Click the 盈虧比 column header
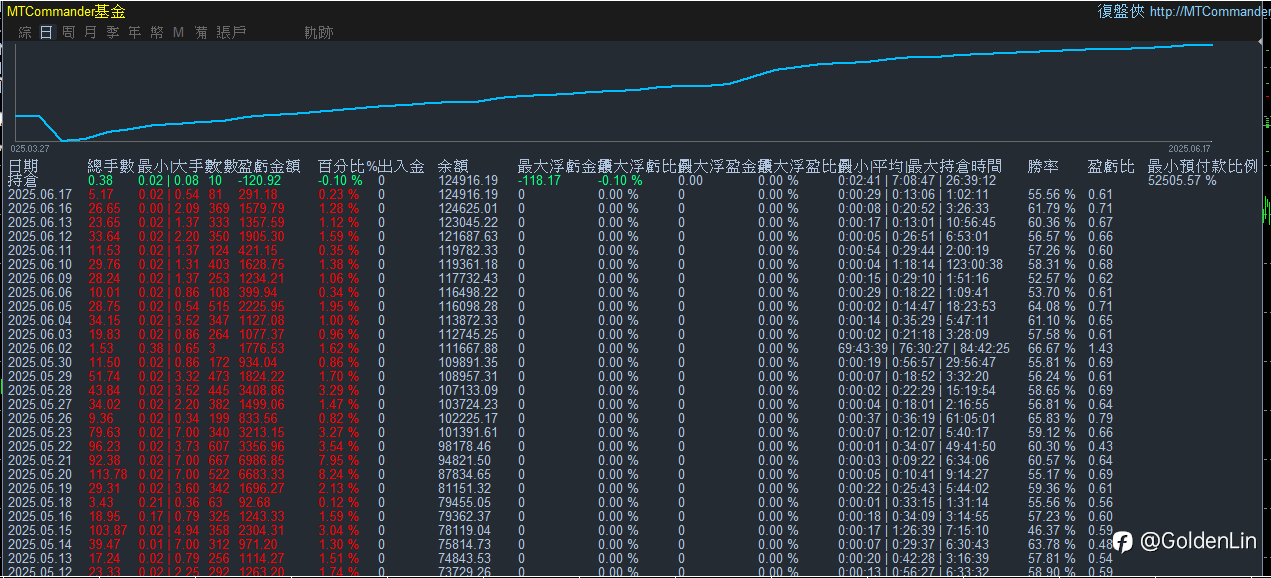 pyautogui.click(x=1111, y=166)
